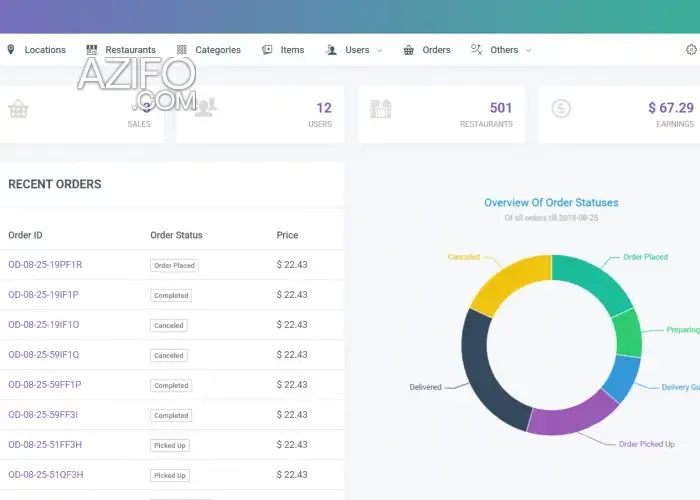700x500 pixels.
Task: Open the settings gear icon
Action: coord(691,50)
